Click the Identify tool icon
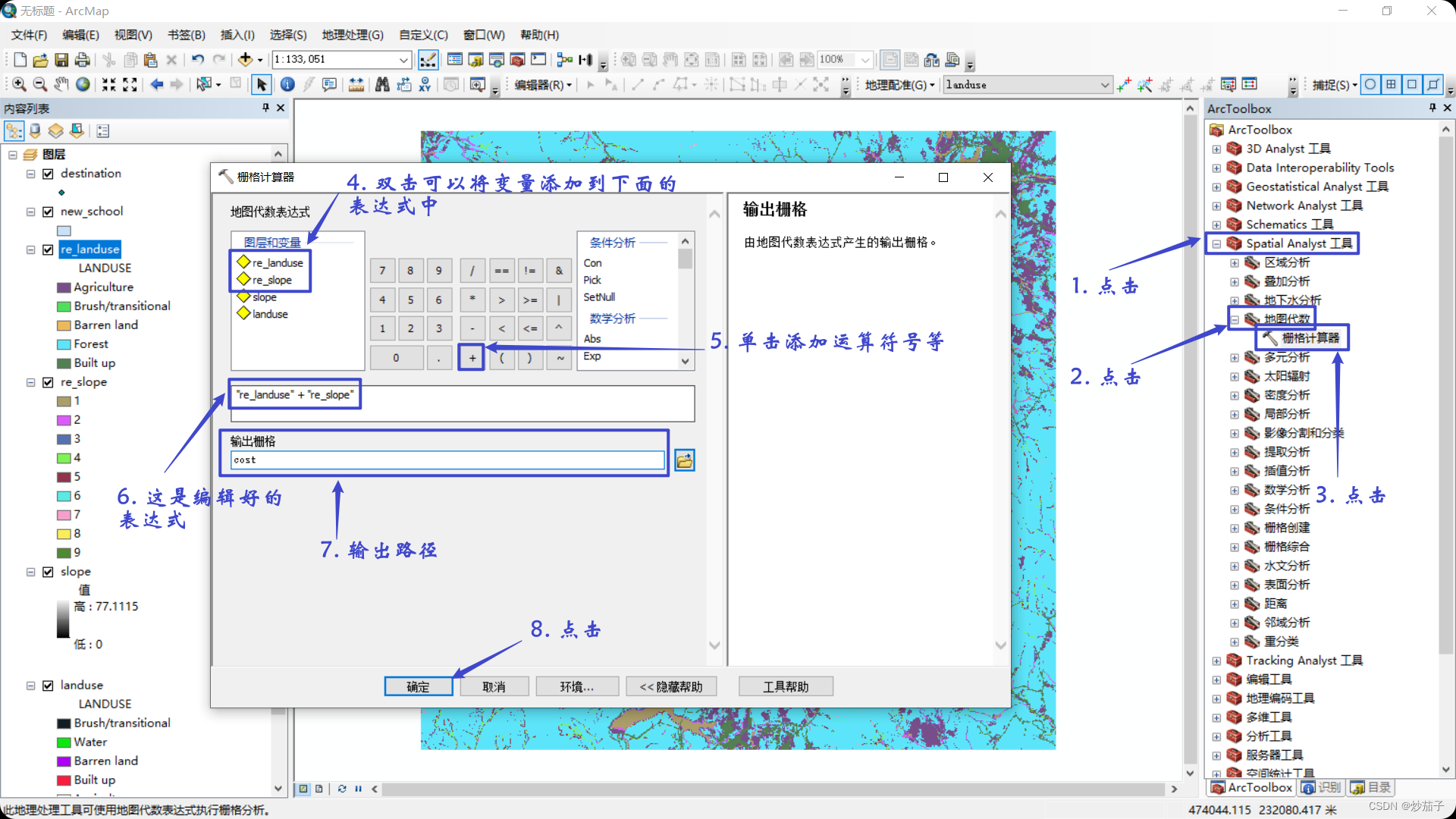 287,85
